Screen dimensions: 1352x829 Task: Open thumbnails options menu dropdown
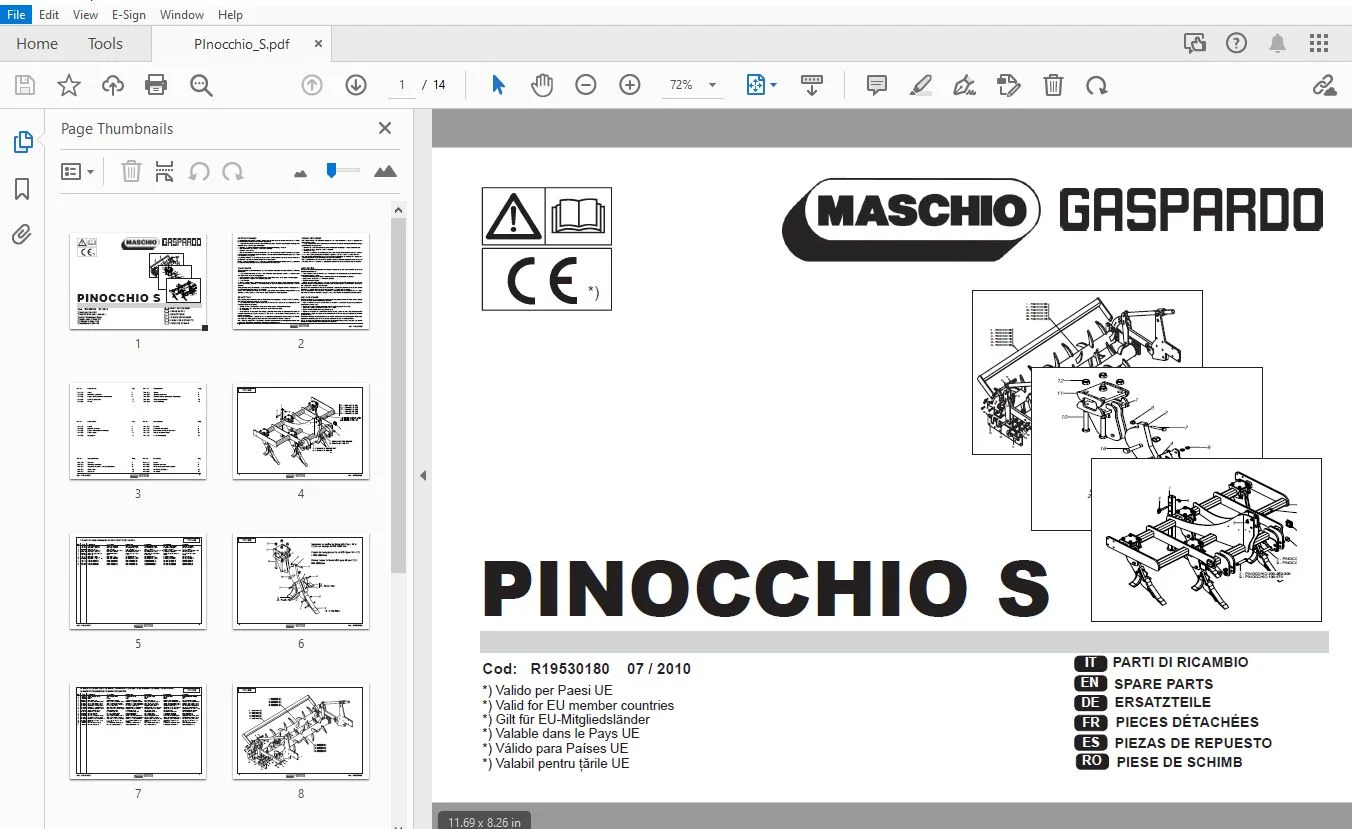click(78, 172)
